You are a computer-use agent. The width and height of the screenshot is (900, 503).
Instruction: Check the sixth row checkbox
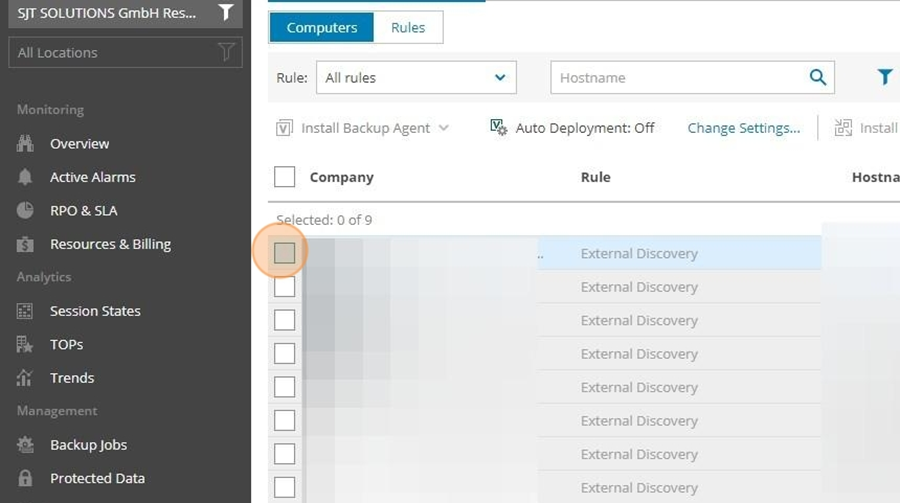[x=285, y=420]
